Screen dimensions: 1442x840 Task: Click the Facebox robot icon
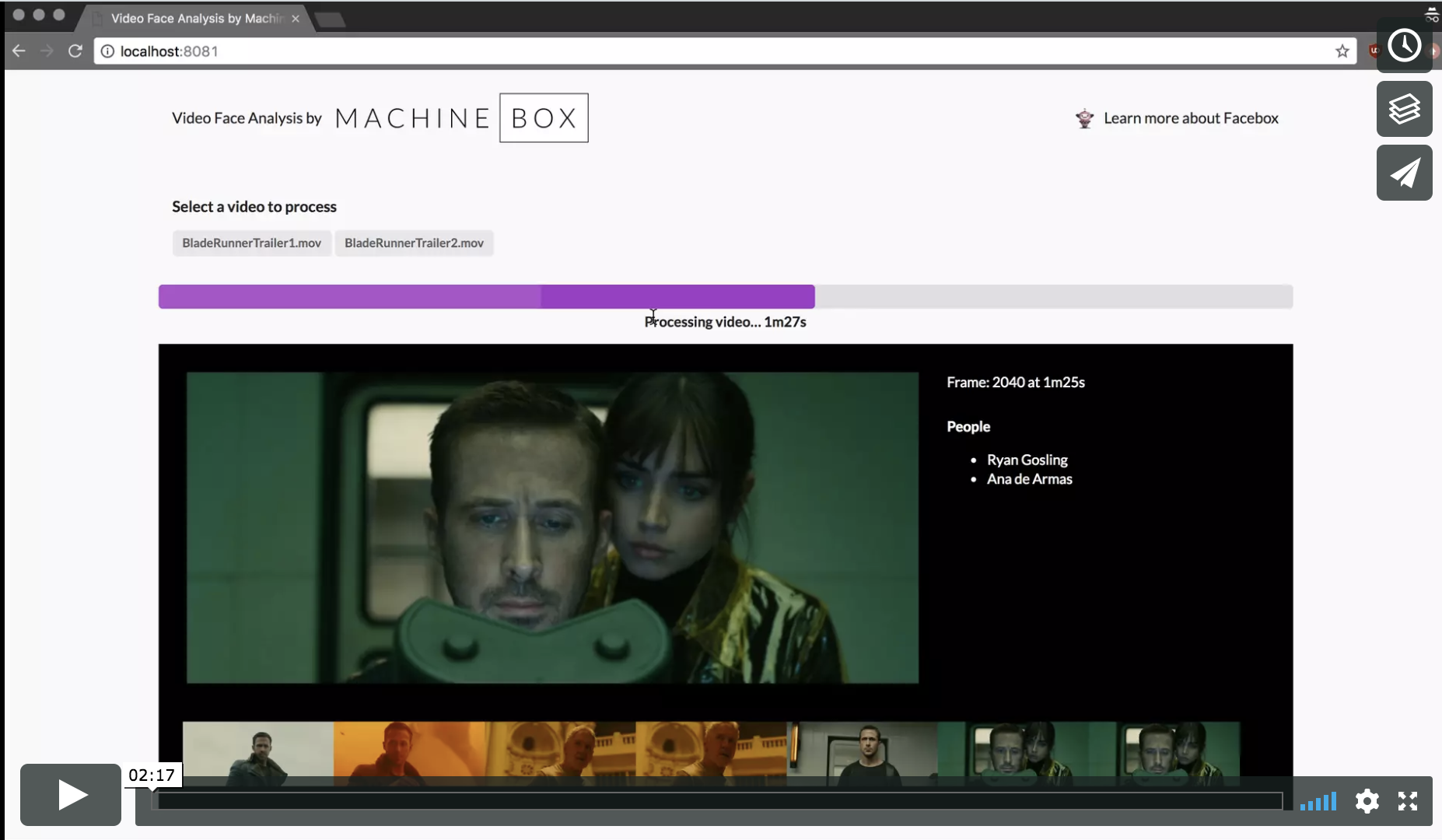pyautogui.click(x=1083, y=118)
